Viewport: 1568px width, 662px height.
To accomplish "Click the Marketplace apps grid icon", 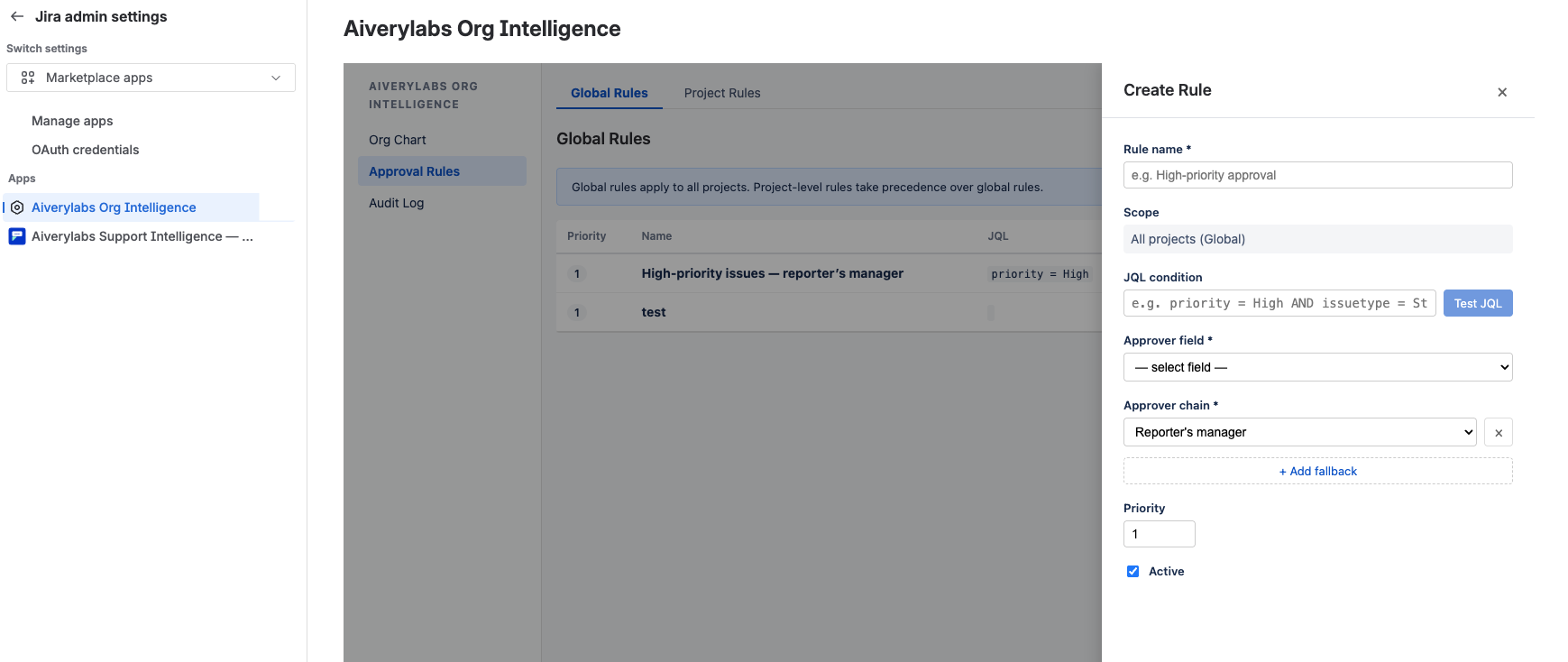I will coord(28,78).
